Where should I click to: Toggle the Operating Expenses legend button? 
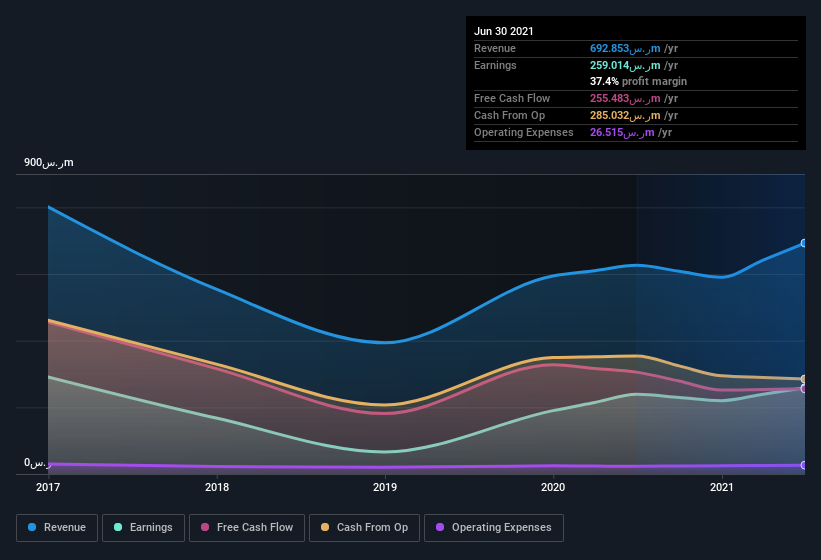coord(494,528)
